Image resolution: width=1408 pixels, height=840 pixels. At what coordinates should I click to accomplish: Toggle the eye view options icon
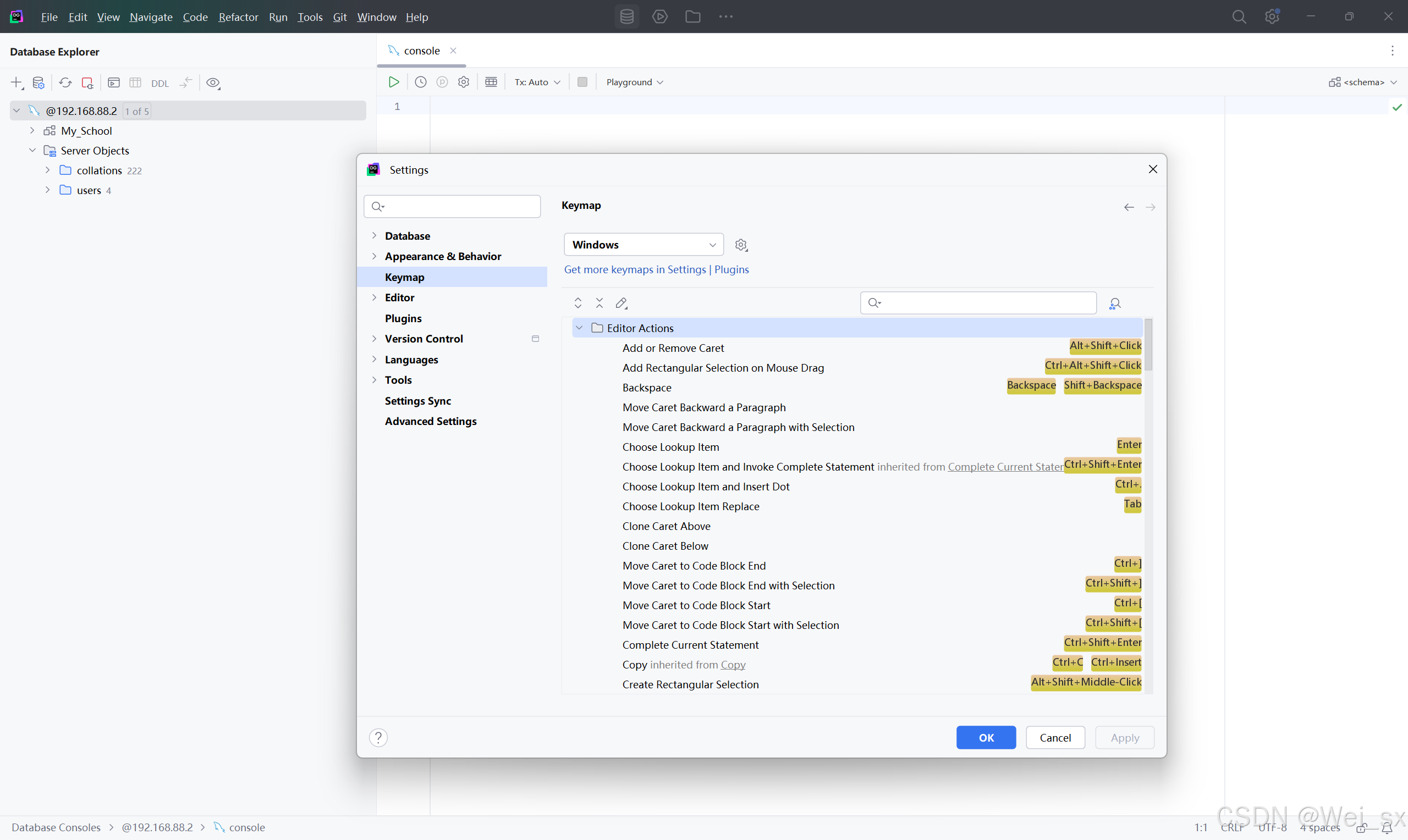click(x=213, y=82)
